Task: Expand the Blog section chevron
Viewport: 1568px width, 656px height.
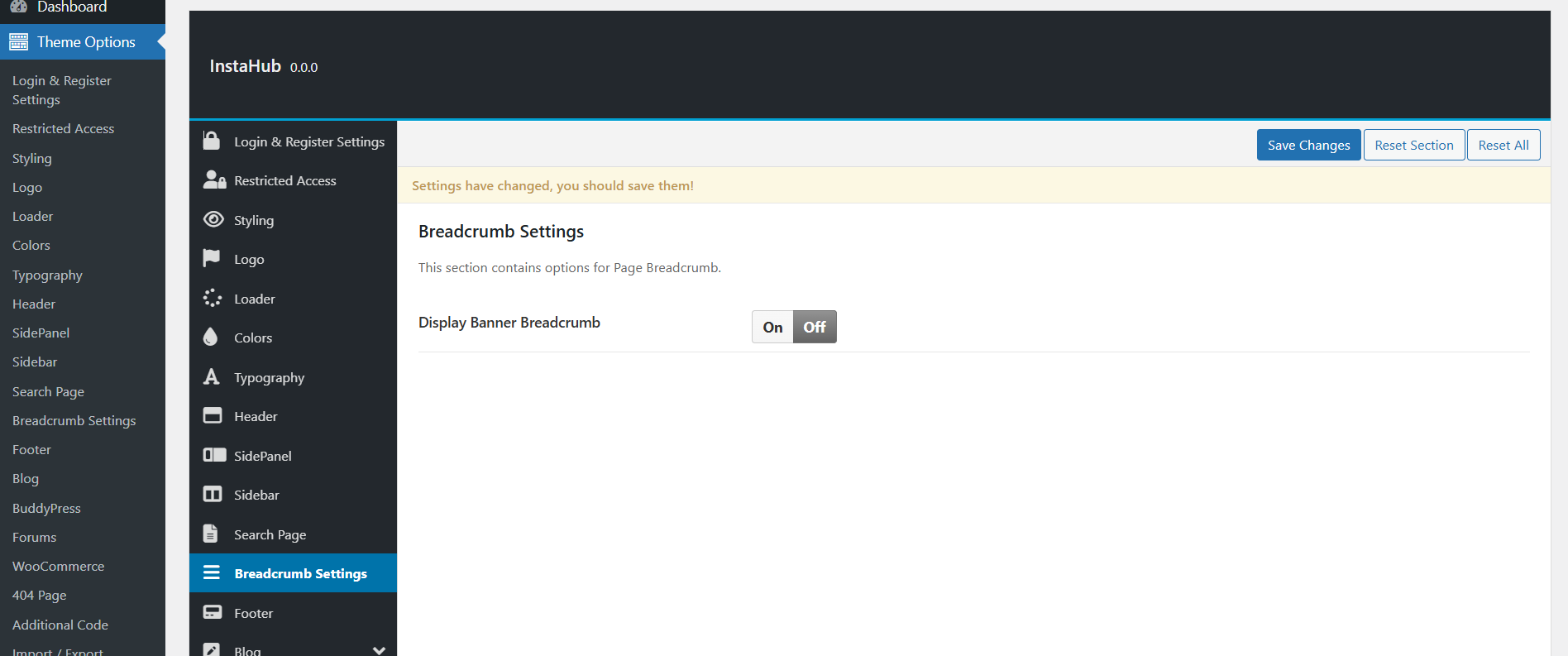Action: pos(379,650)
